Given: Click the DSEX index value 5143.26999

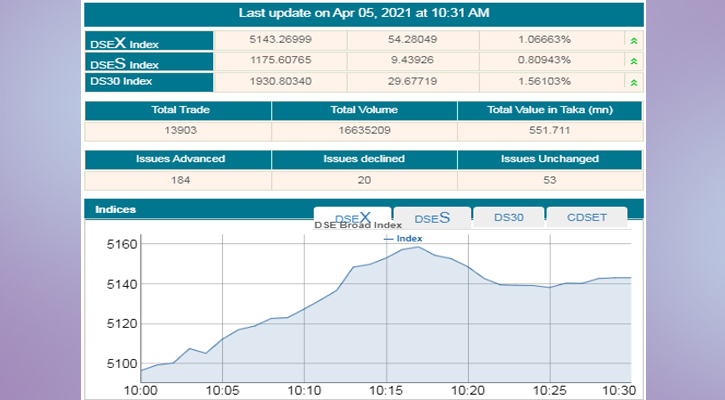Looking at the screenshot, I should pos(281,41).
